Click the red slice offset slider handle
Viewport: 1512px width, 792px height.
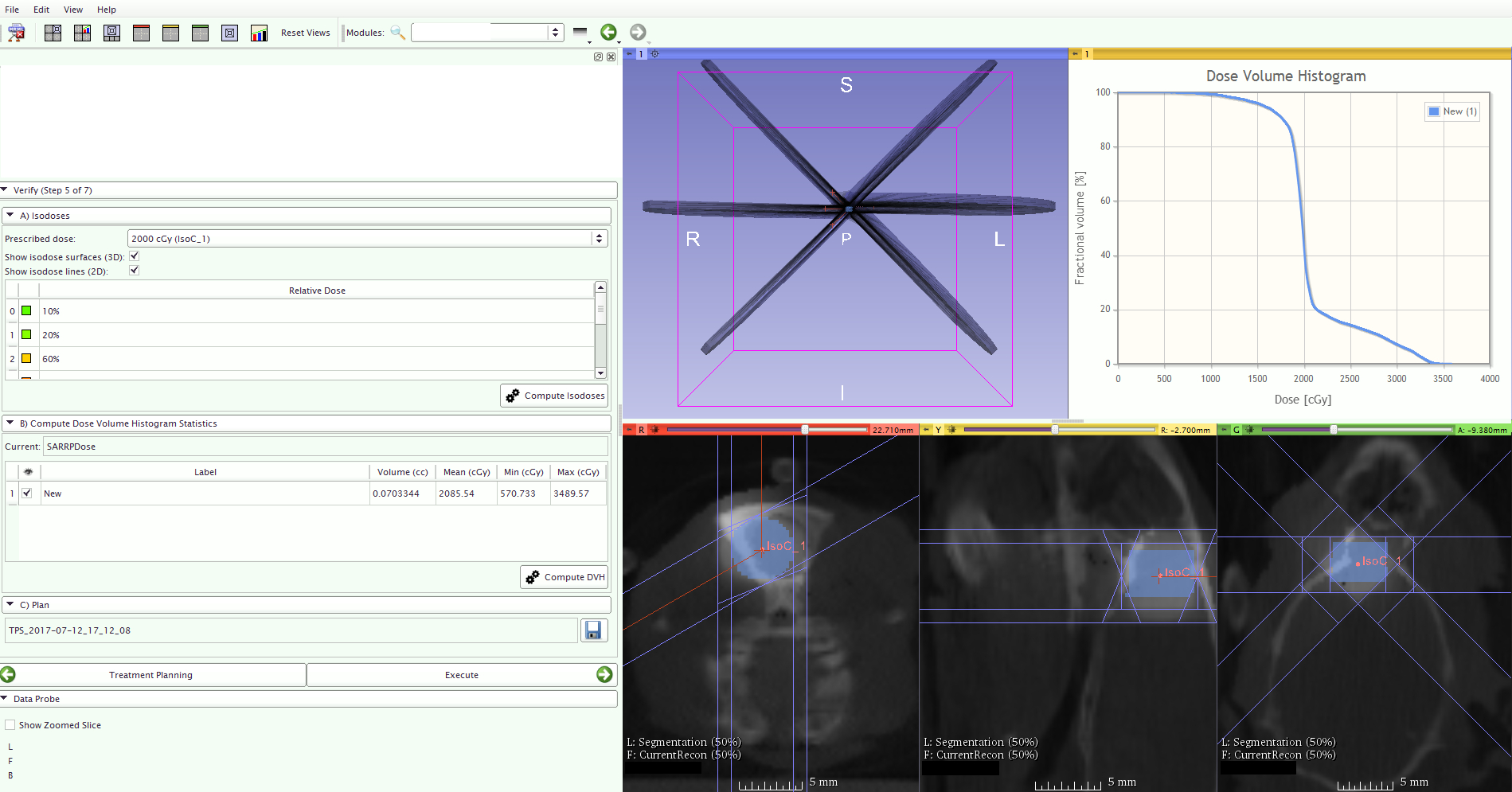pos(805,430)
